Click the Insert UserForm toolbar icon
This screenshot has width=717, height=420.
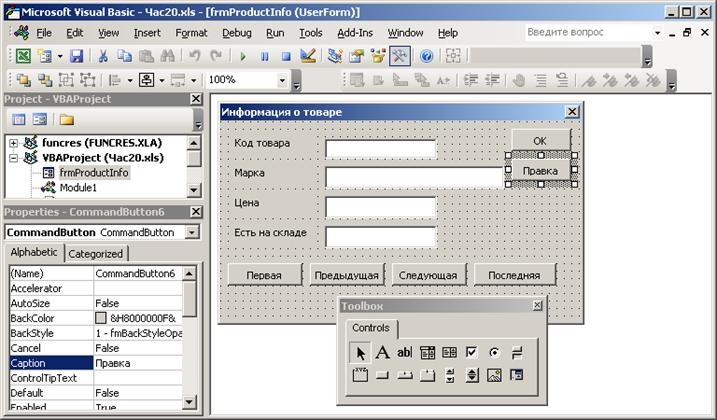(x=45, y=56)
